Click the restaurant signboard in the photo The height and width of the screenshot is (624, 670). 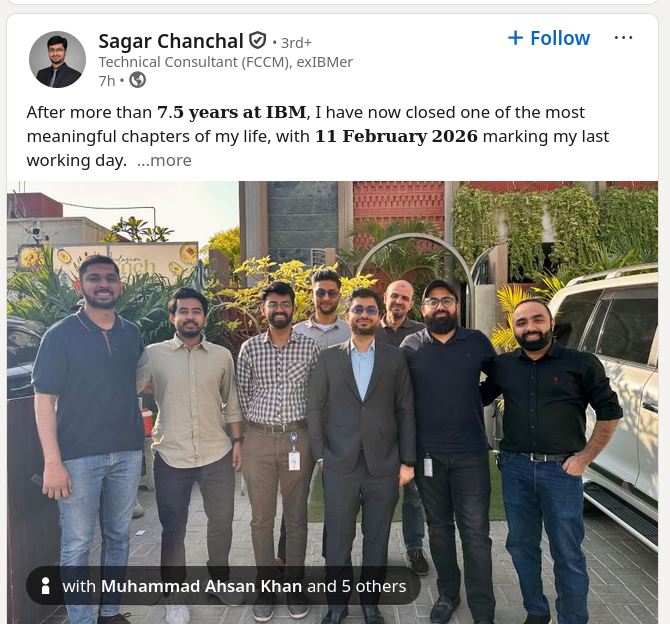click(x=124, y=260)
